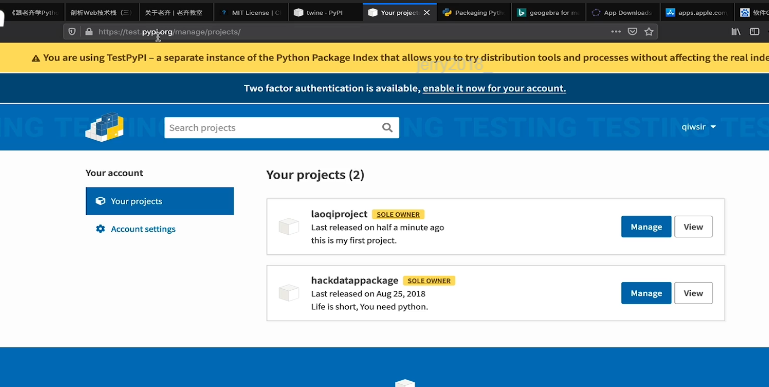
Task: Click the enable it now for your account link
Action: point(494,88)
